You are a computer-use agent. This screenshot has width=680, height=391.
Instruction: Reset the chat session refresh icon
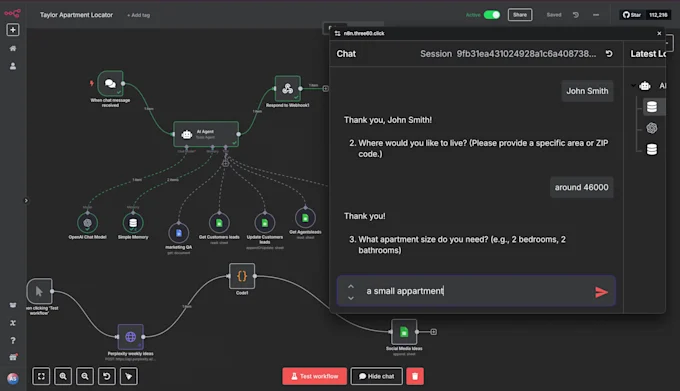(x=609, y=53)
